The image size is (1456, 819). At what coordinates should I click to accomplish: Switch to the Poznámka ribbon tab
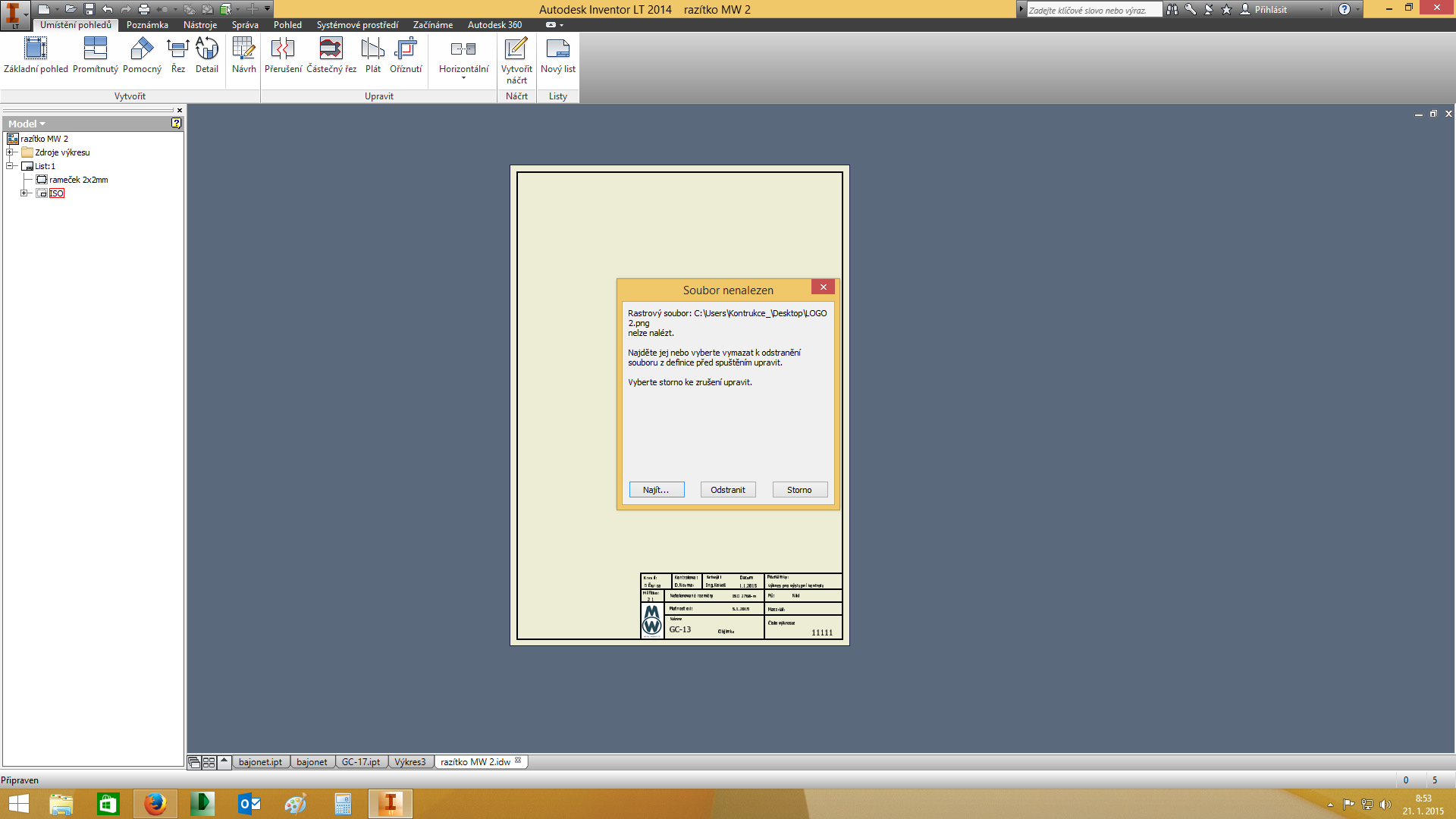[x=147, y=25]
